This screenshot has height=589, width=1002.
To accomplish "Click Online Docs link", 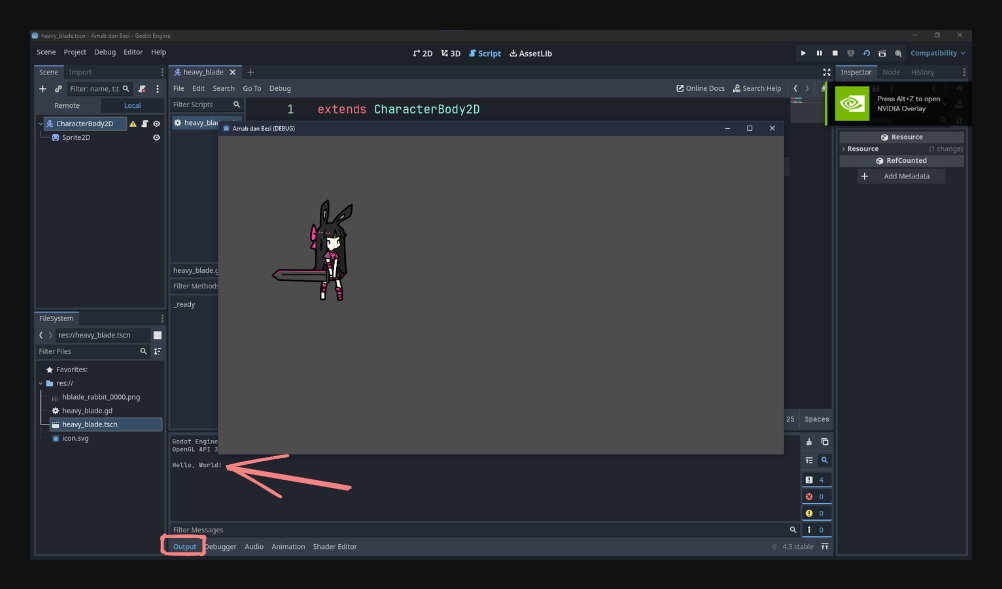I will tap(700, 89).
